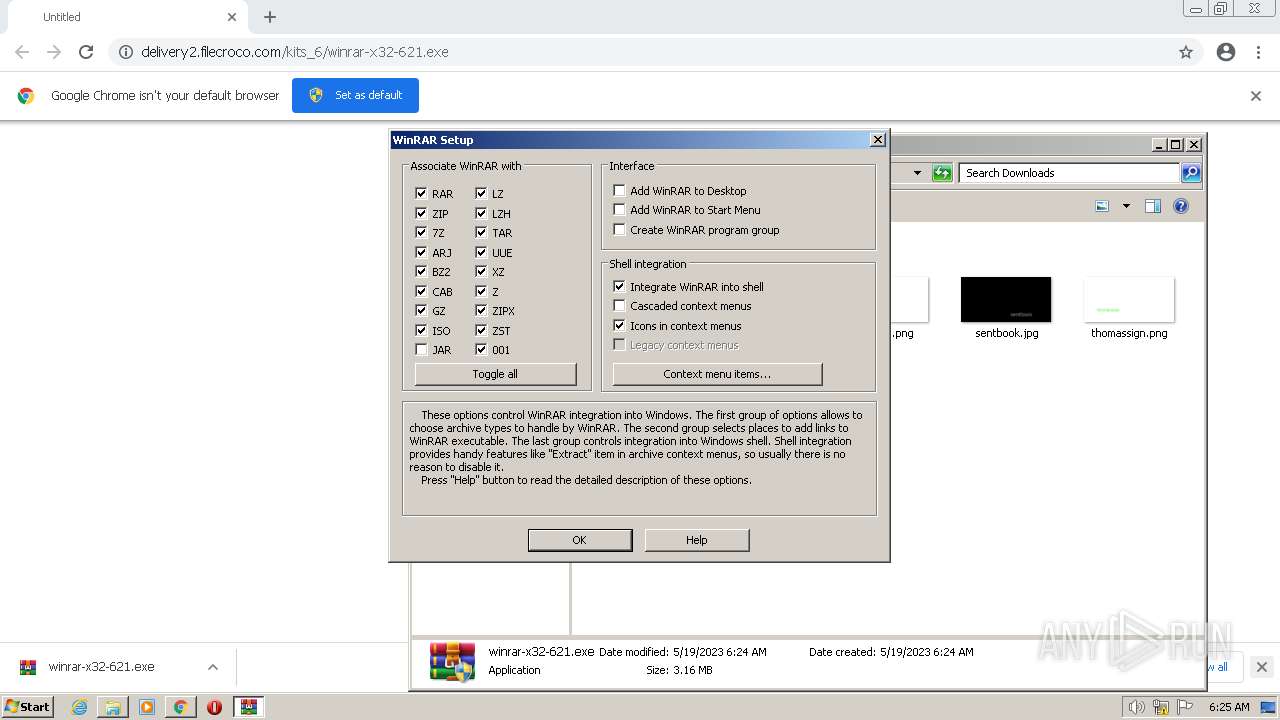Open Chrome three-dot menu
This screenshot has width=1280, height=720.
tap(1259, 52)
